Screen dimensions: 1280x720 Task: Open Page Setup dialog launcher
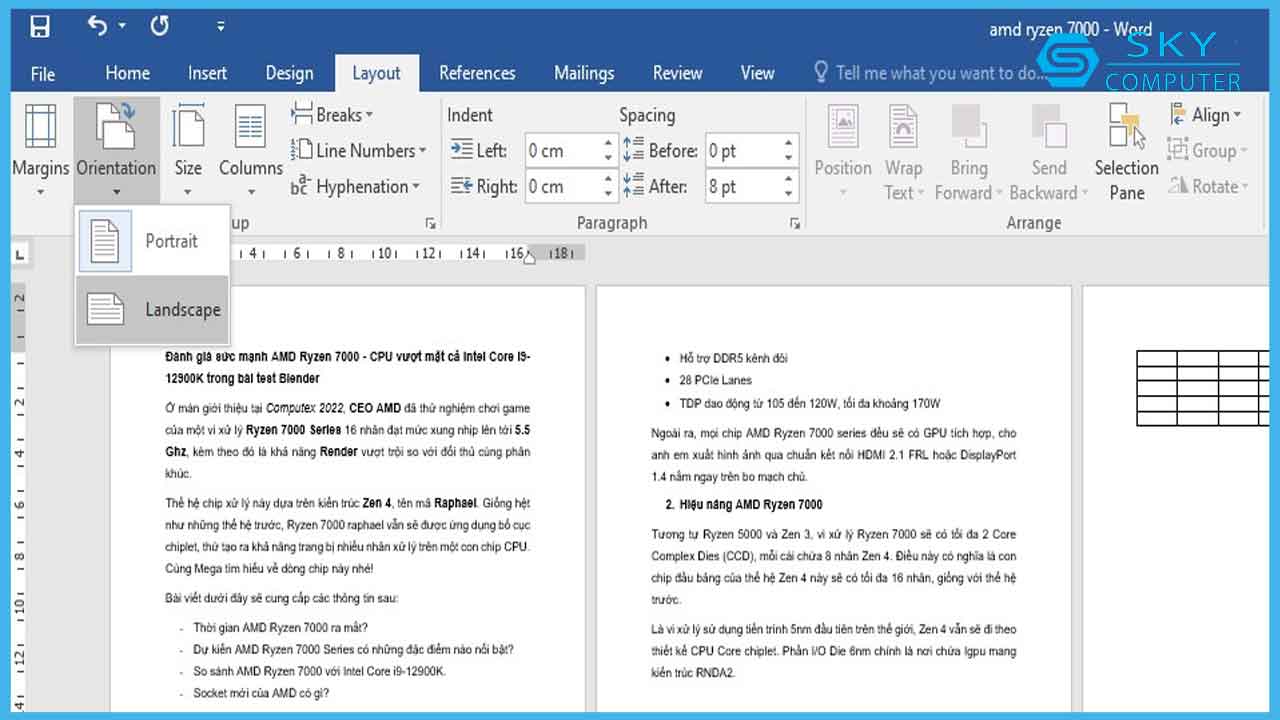click(x=431, y=223)
